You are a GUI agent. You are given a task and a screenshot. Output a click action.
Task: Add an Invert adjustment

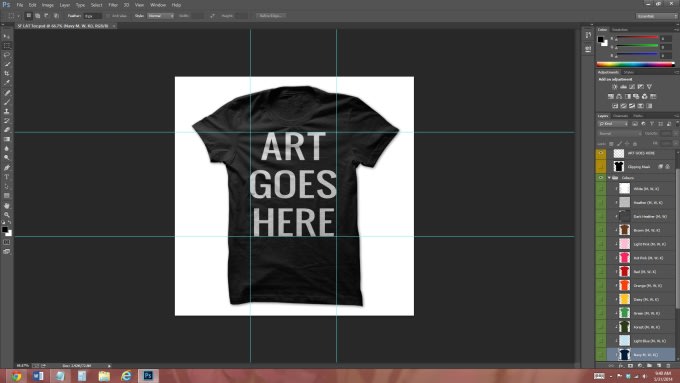615,106
